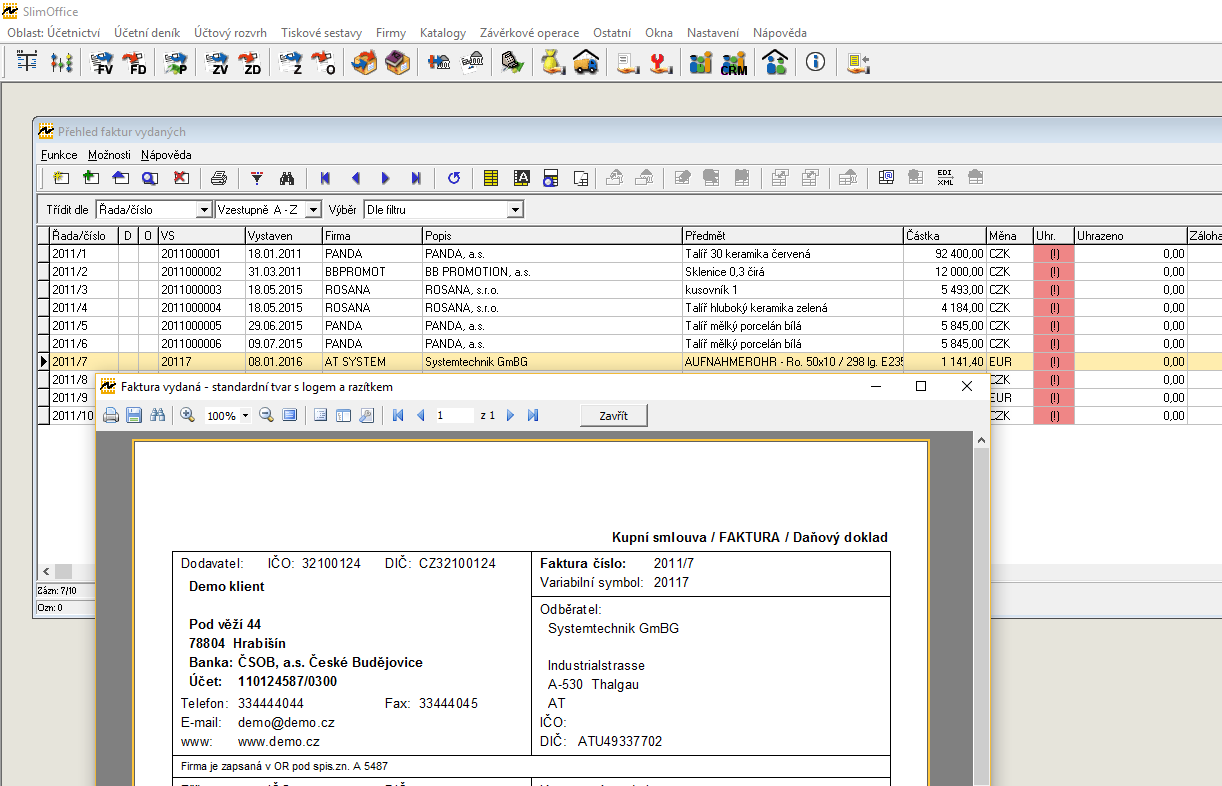The image size is (1222, 786).
Task: Open the Dle filtru selection dropdown
Action: click(x=515, y=210)
